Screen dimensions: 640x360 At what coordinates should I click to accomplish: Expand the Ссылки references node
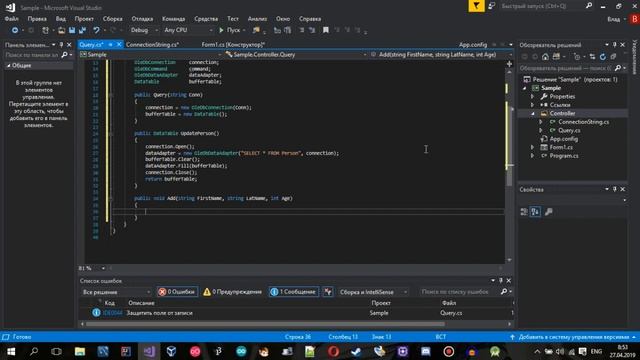click(x=532, y=105)
